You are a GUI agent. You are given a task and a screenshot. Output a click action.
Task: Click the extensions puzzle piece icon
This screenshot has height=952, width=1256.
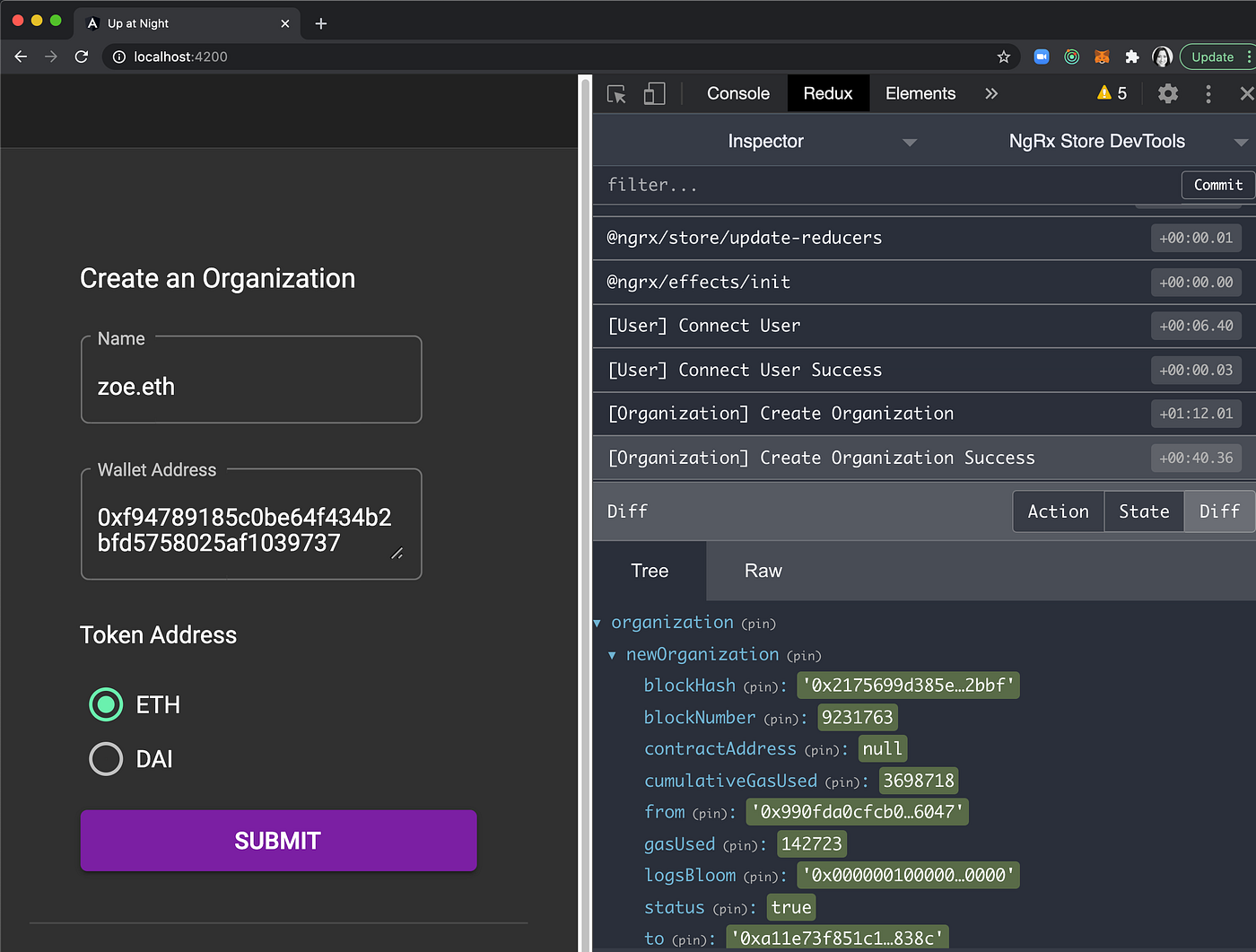1132,56
